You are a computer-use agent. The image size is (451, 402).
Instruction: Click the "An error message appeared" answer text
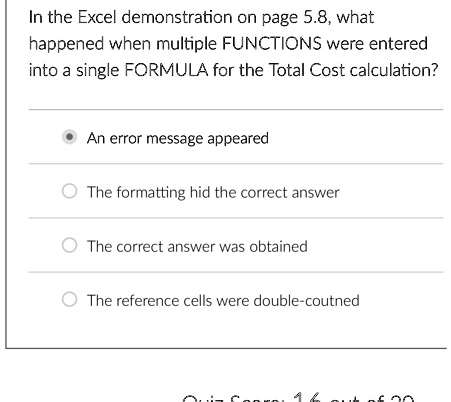click(x=178, y=138)
